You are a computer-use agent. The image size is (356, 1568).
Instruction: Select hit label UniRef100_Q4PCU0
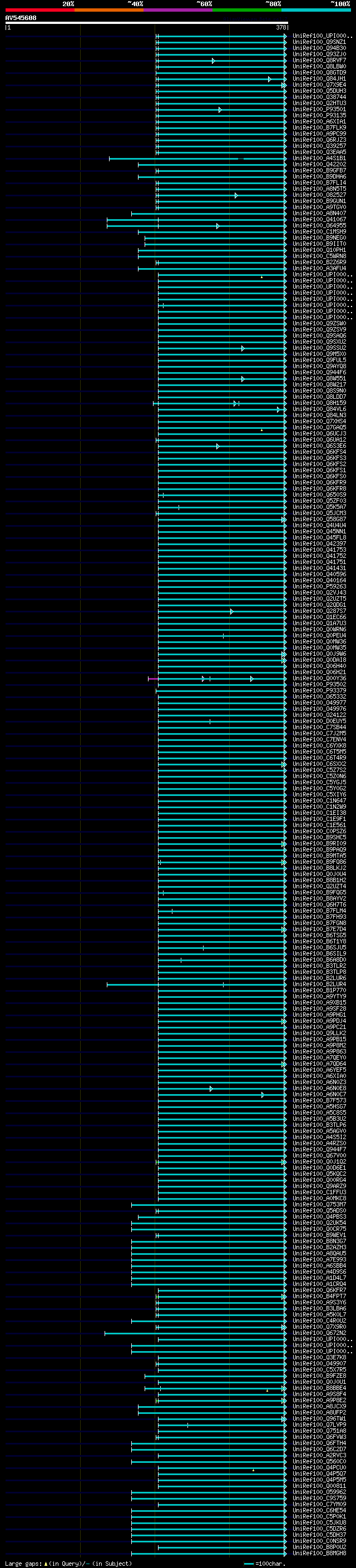coord(319,1467)
